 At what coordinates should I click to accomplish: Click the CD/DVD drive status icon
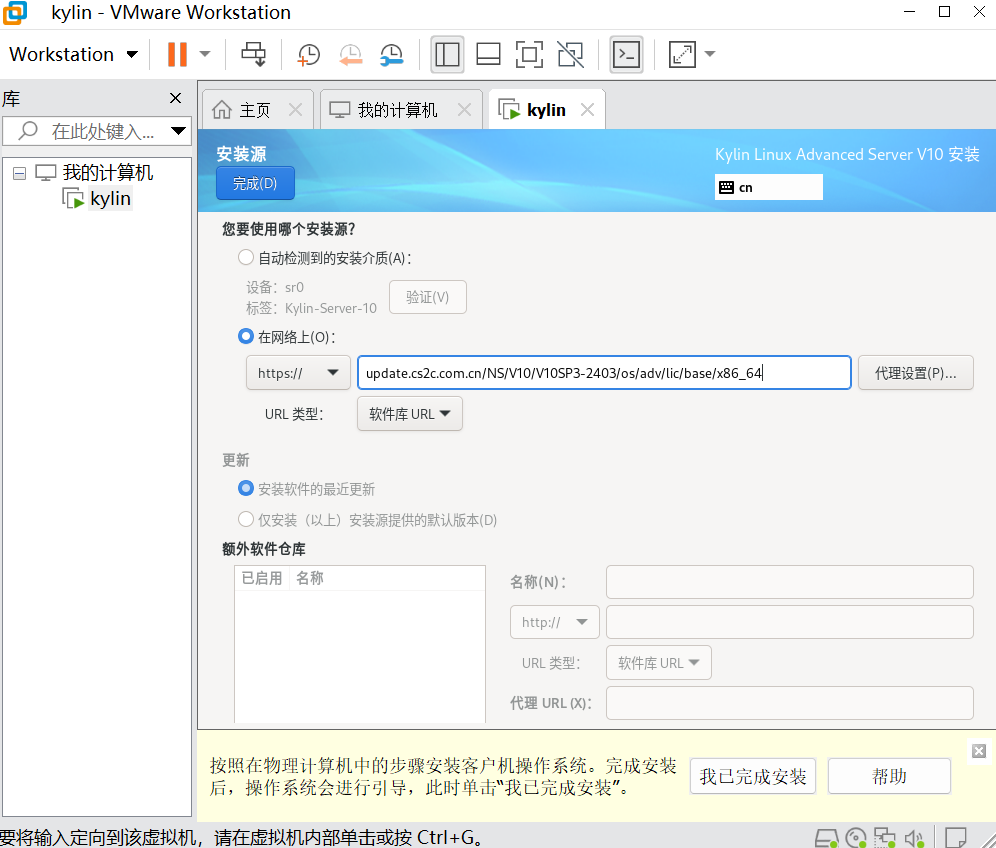point(856,838)
